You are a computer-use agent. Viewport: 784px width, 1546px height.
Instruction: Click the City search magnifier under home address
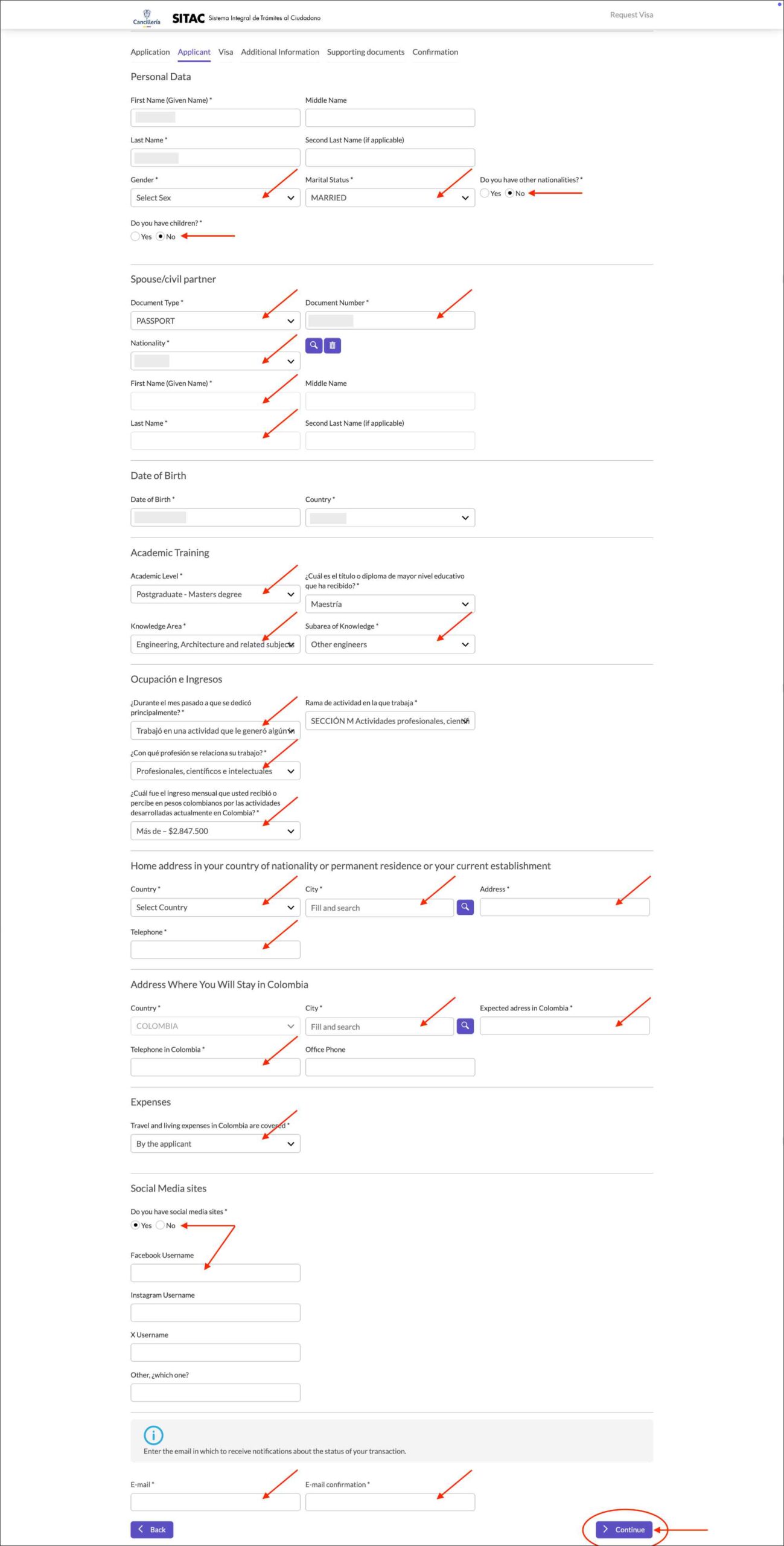pos(465,907)
